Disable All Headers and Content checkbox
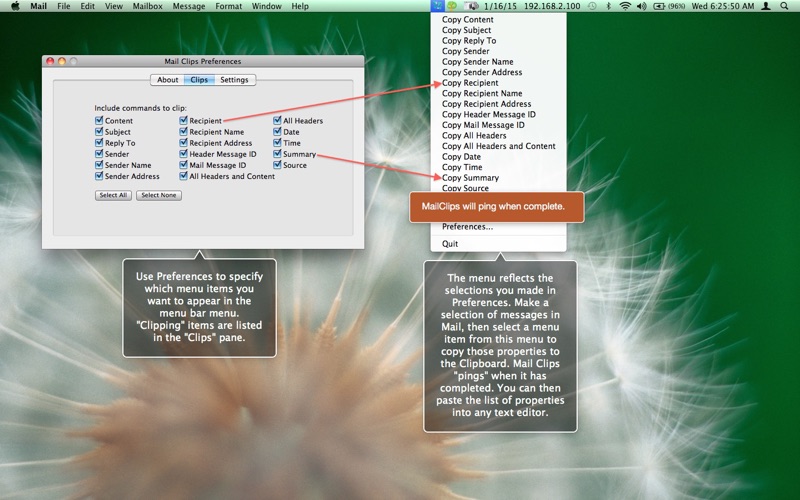The height and width of the screenshot is (500, 800). tap(183, 176)
